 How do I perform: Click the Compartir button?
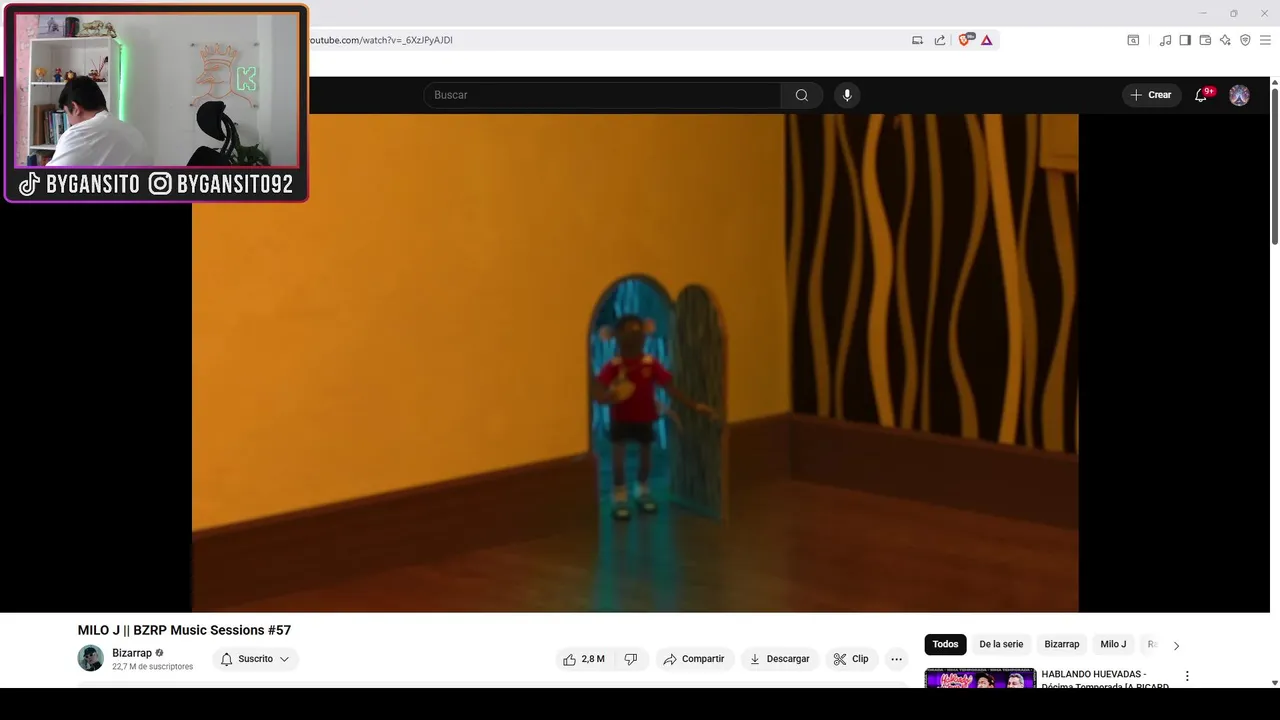click(x=694, y=659)
